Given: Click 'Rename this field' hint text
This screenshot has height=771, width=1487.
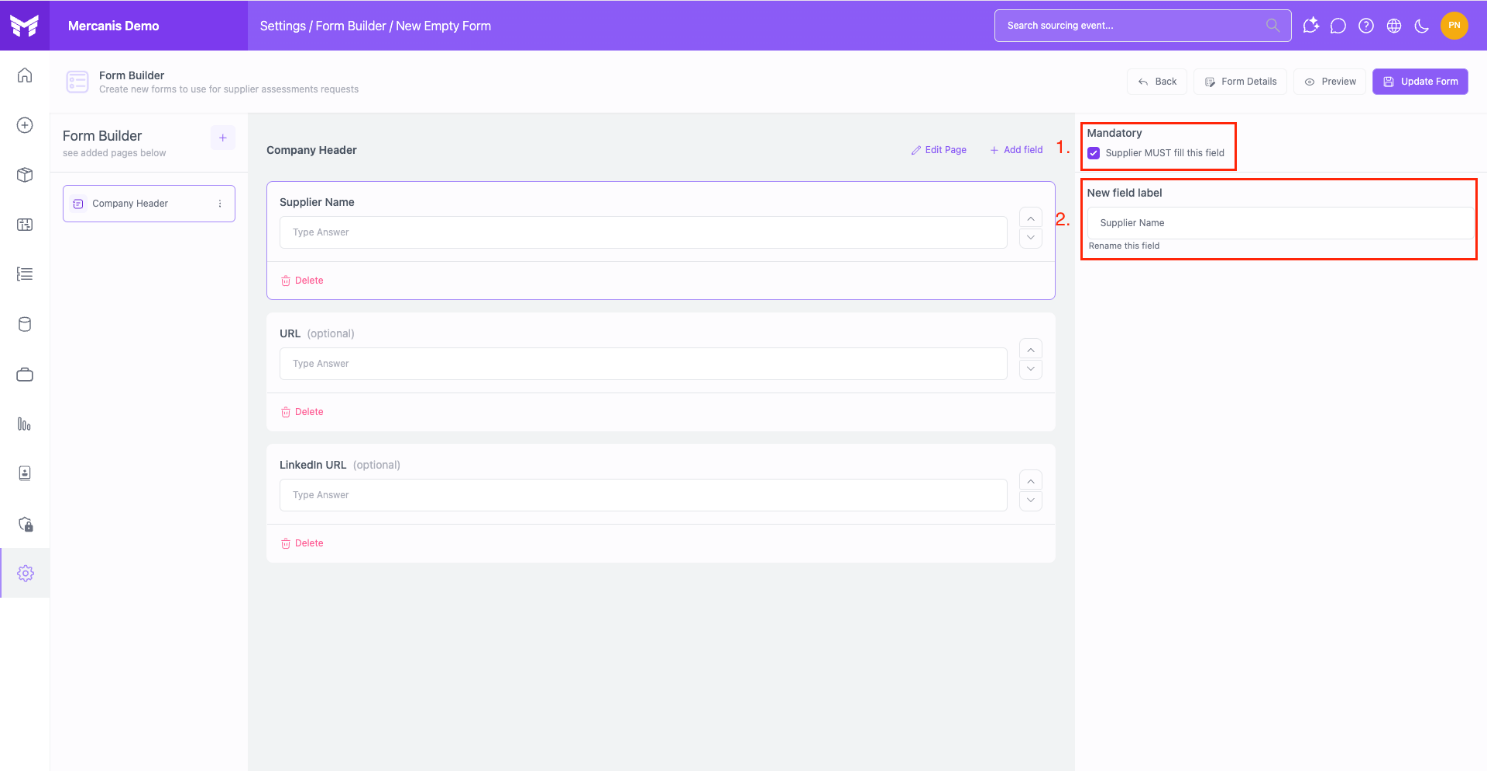Looking at the screenshot, I should tap(1124, 246).
